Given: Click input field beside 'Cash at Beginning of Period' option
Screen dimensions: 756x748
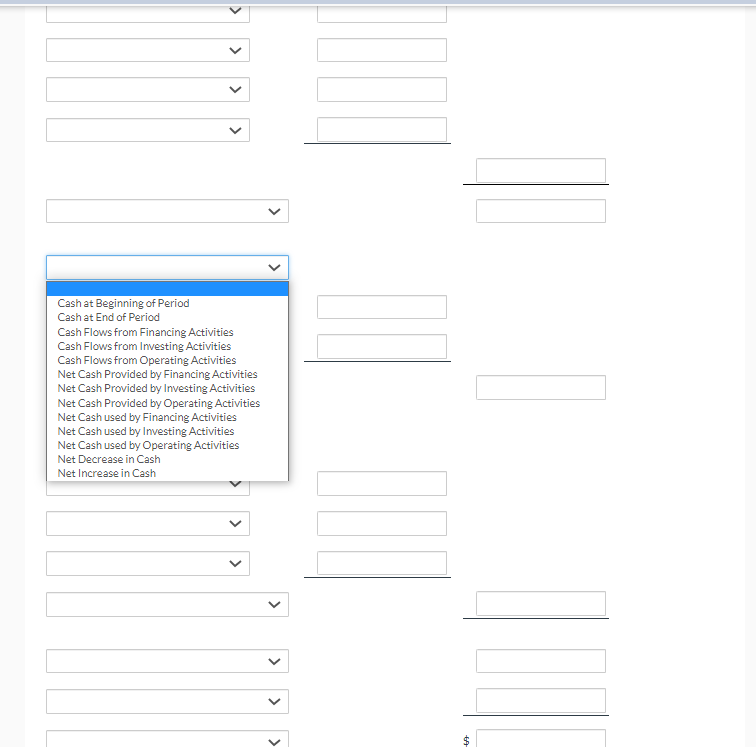Looking at the screenshot, I should [x=382, y=307].
